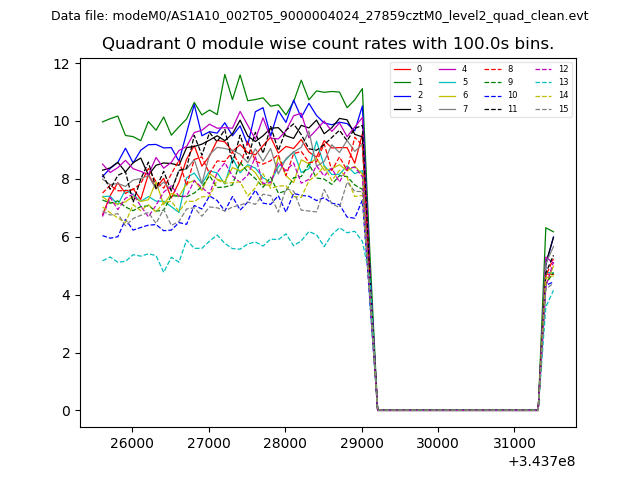Click the magenta solid legend line for module 4

point(448,70)
